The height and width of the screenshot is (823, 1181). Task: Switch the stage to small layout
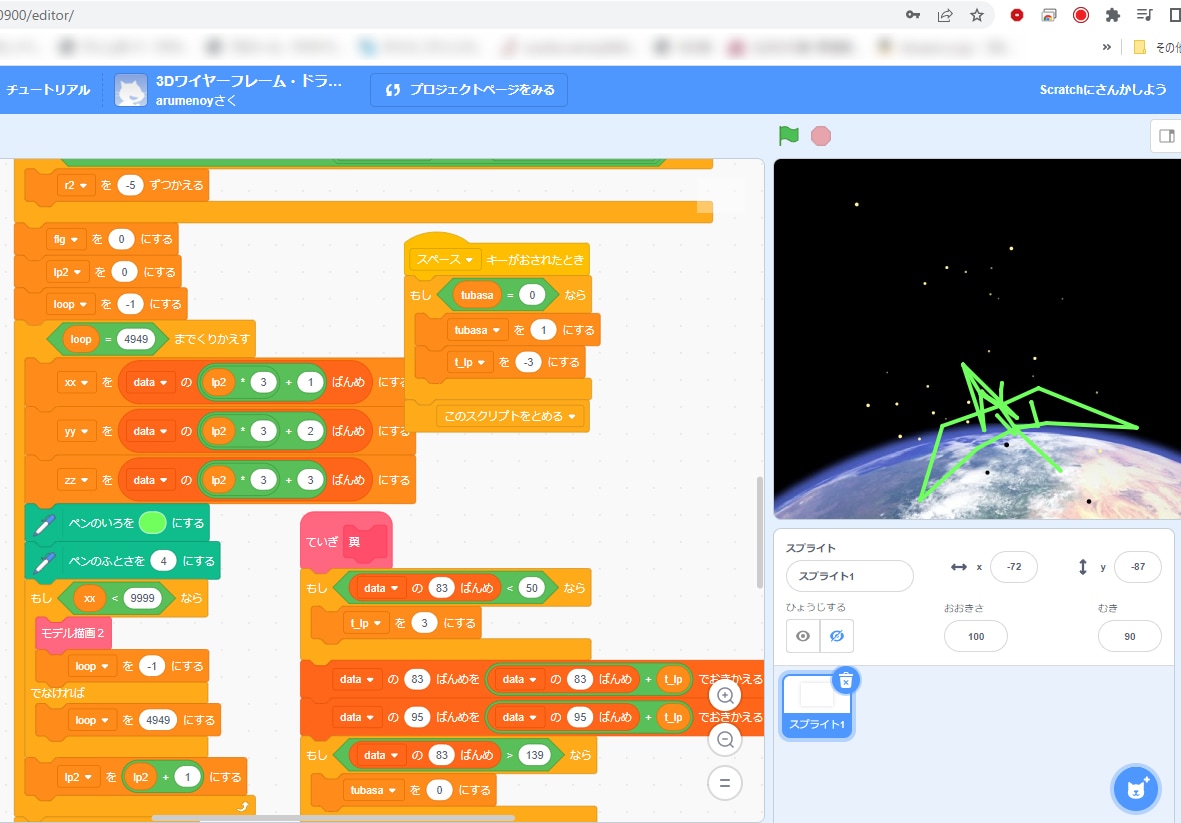[1166, 136]
